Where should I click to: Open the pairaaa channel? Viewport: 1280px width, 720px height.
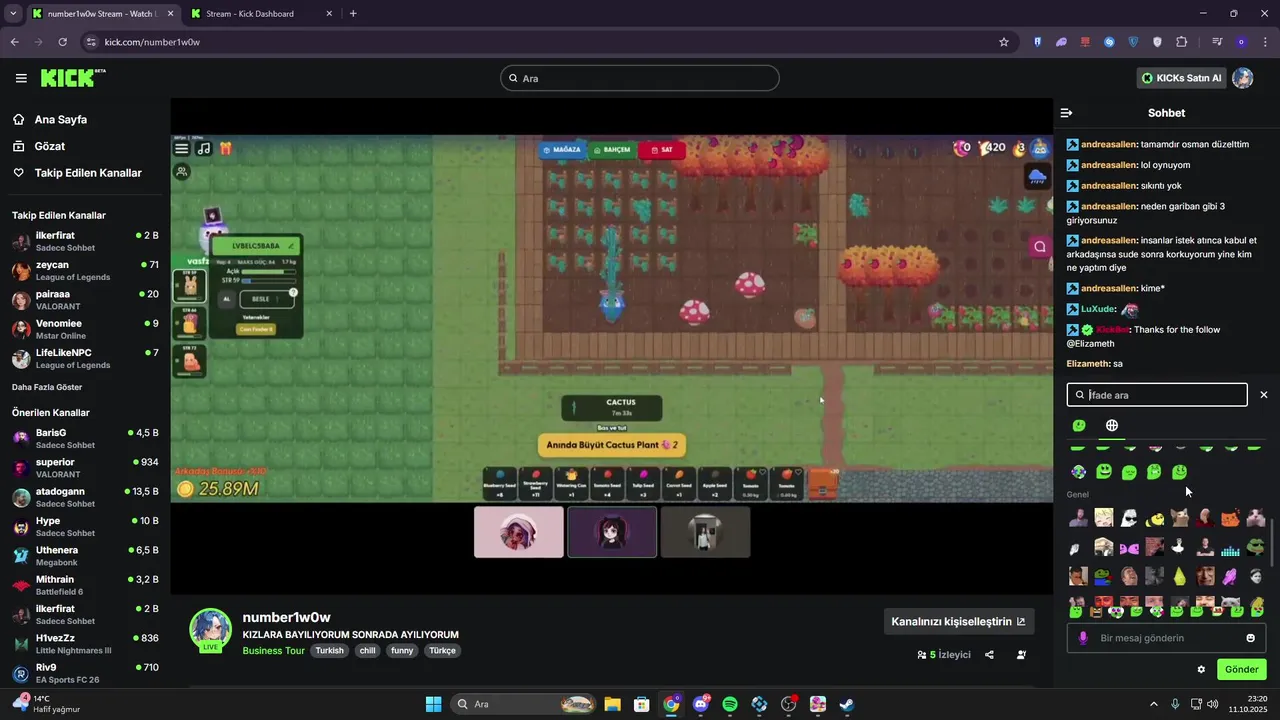coord(85,300)
